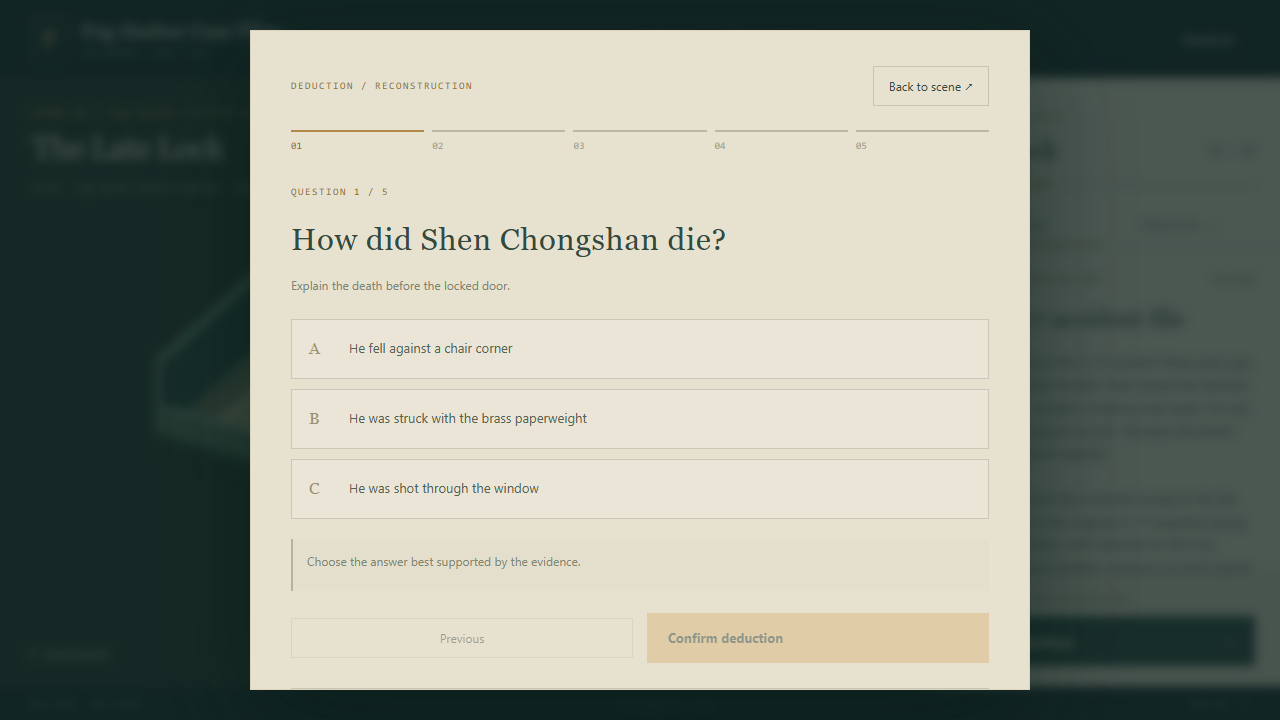The width and height of the screenshot is (1280, 720).
Task: Switch to final step 05
Action: tap(922, 139)
